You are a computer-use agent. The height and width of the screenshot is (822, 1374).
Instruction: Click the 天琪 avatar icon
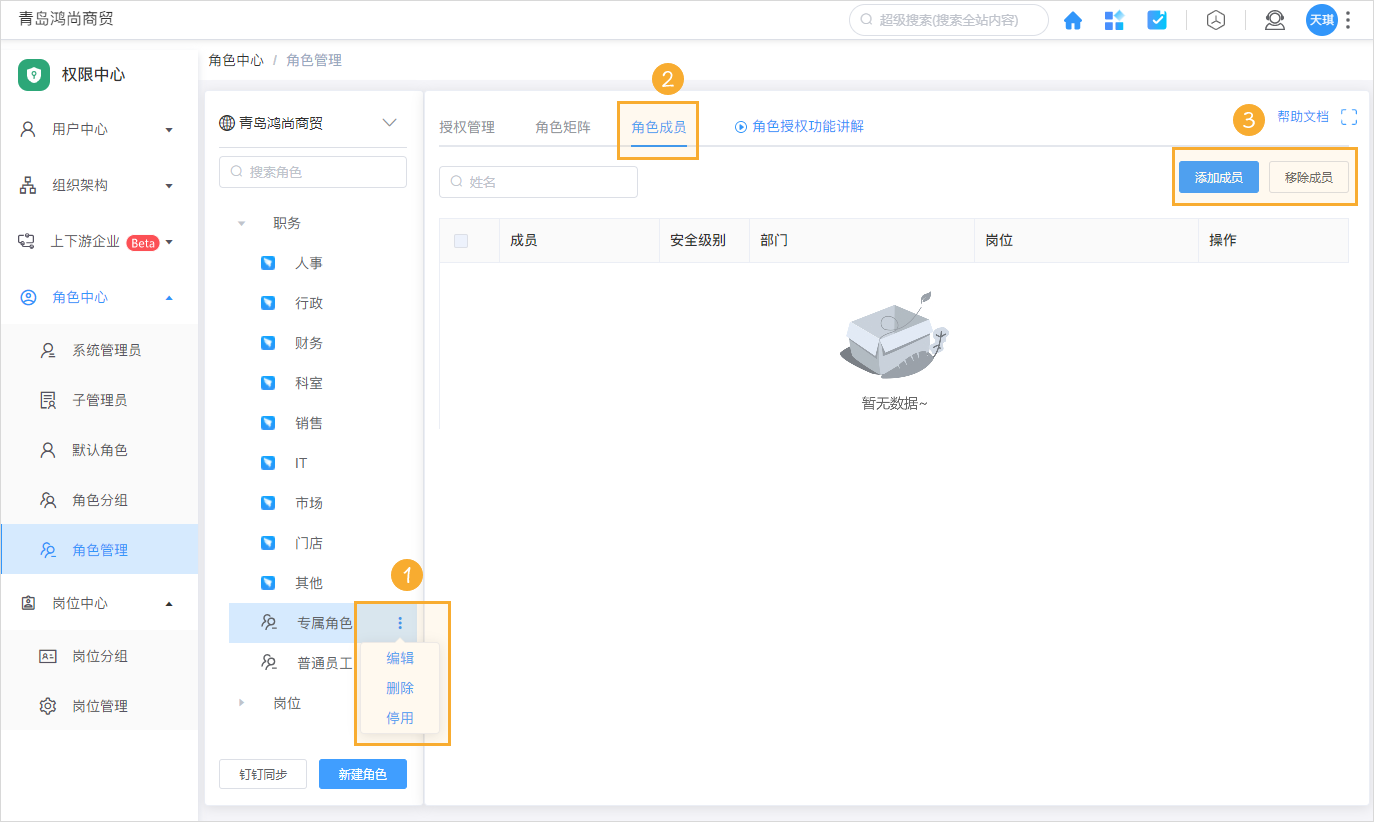click(1321, 20)
